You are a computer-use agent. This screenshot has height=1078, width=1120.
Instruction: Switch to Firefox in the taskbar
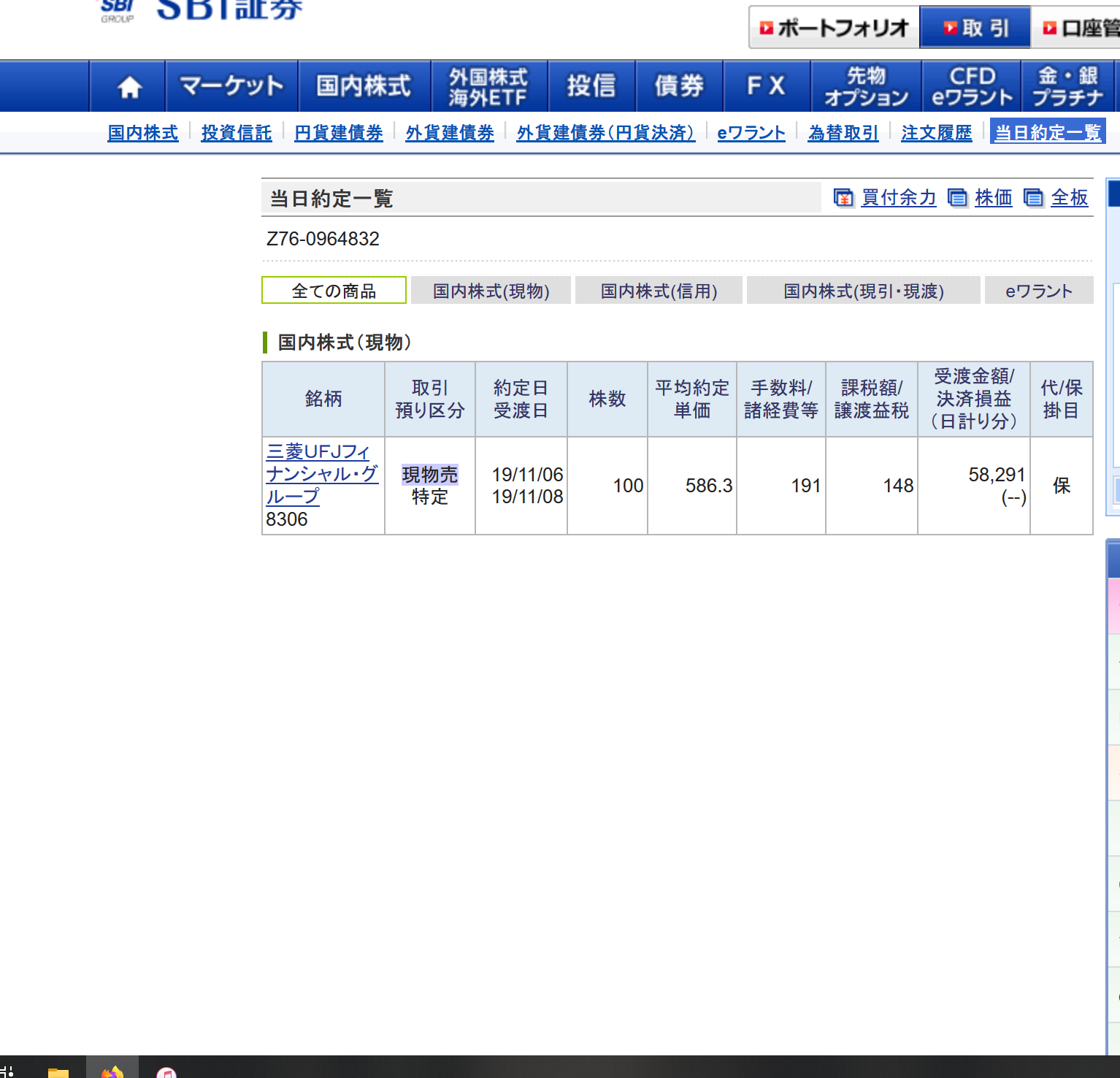click(112, 1070)
